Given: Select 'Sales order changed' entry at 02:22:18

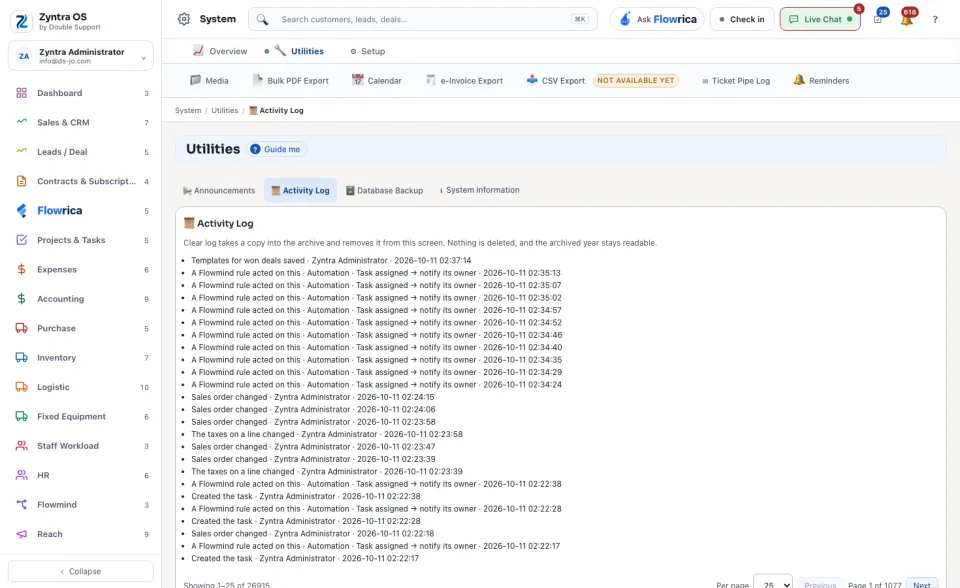Looking at the screenshot, I should pos(312,533).
